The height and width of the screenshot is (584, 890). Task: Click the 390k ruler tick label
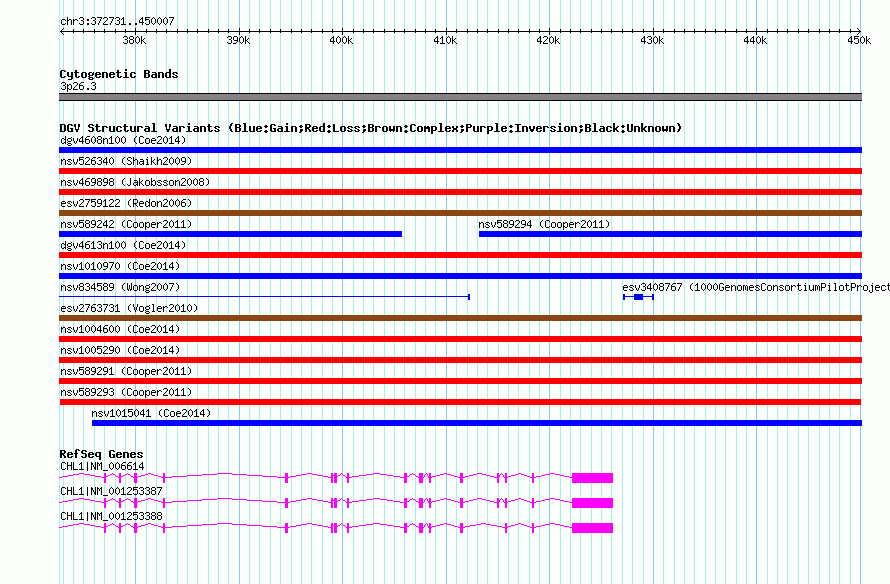point(238,40)
